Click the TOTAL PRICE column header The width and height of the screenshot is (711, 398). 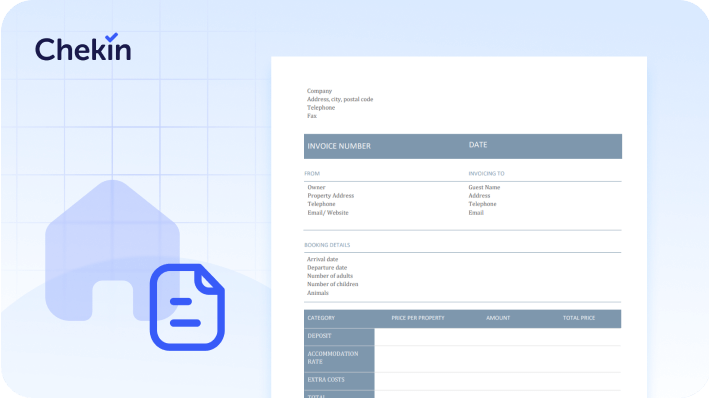[579, 318]
